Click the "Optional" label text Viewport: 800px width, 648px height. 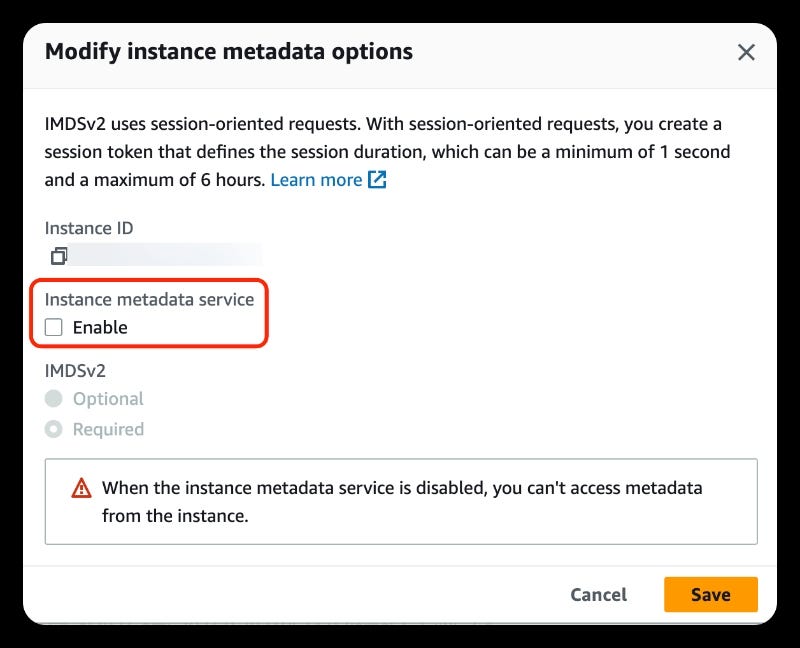[108, 399]
